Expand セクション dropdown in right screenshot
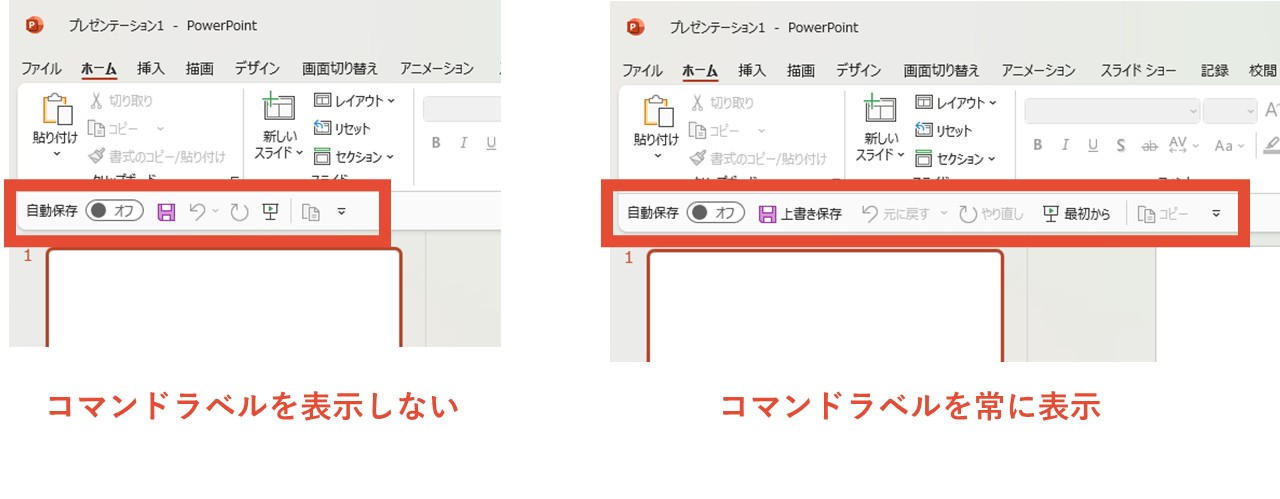 [992, 159]
